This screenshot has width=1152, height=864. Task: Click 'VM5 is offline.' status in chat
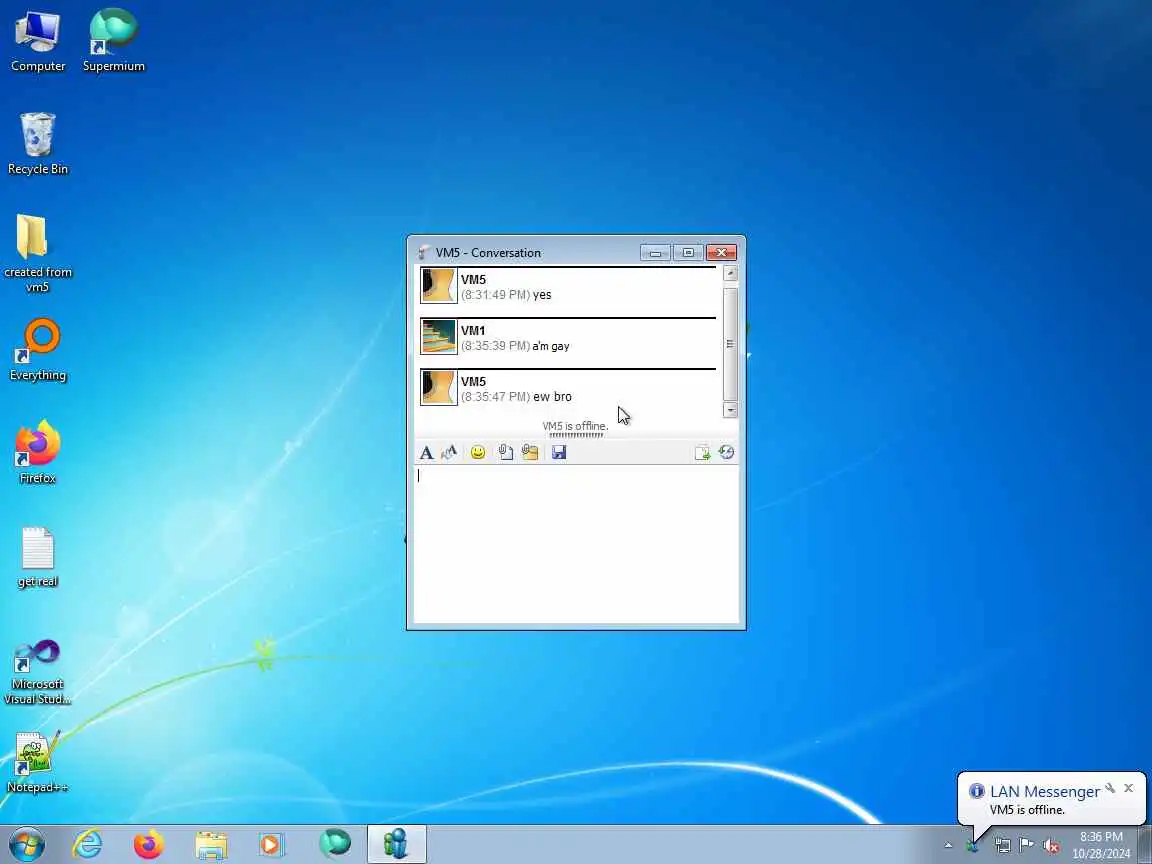(575, 426)
